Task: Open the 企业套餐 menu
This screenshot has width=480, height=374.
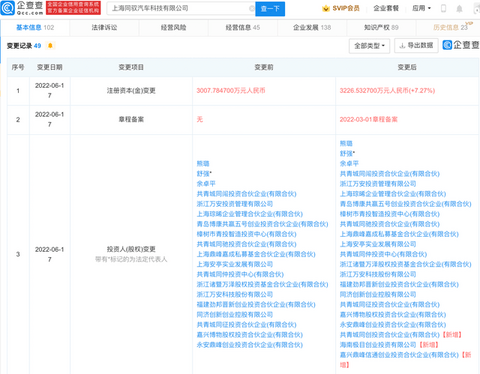Action: pyautogui.click(x=386, y=8)
